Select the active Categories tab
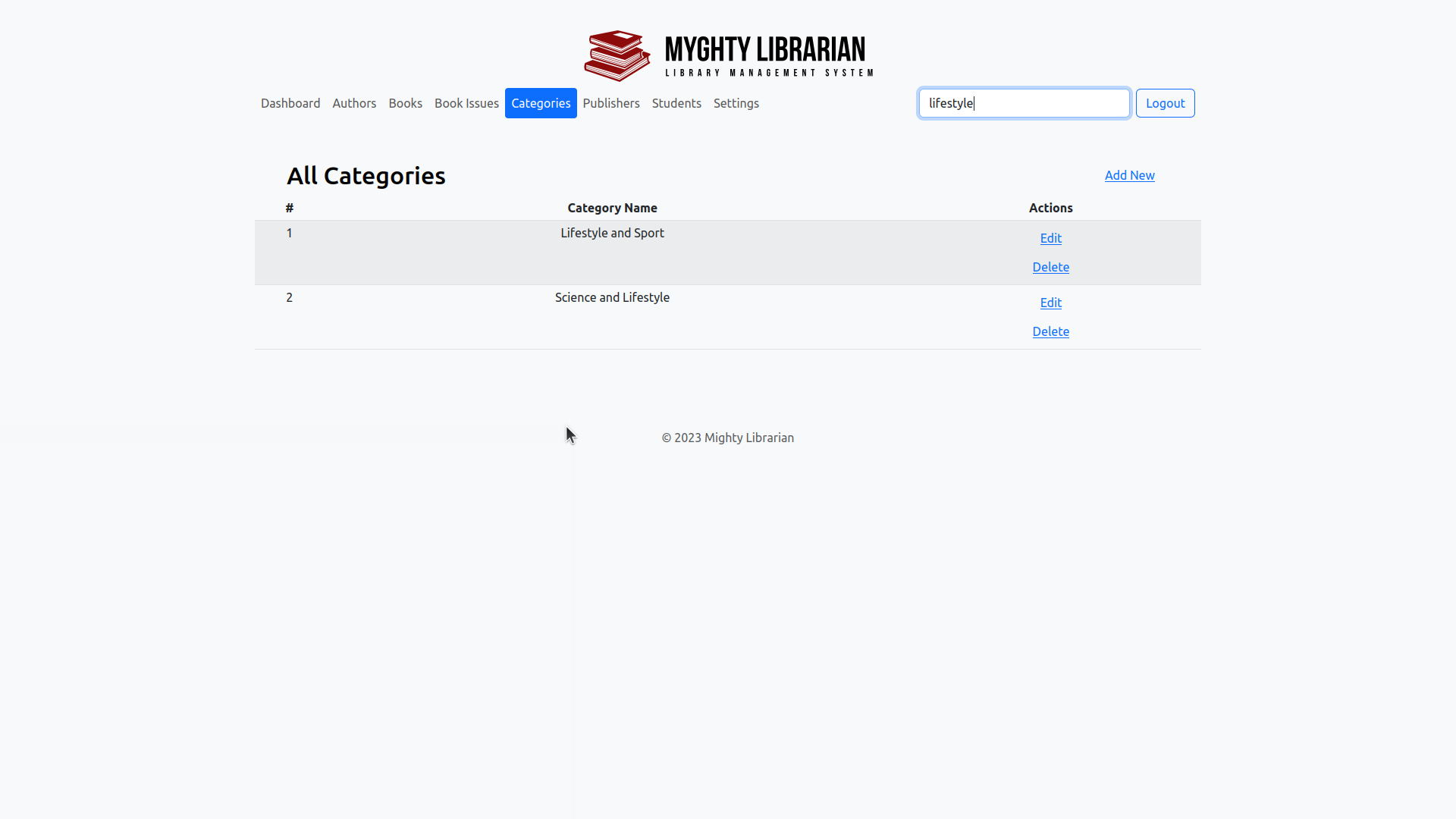1456x819 pixels. [x=541, y=103]
